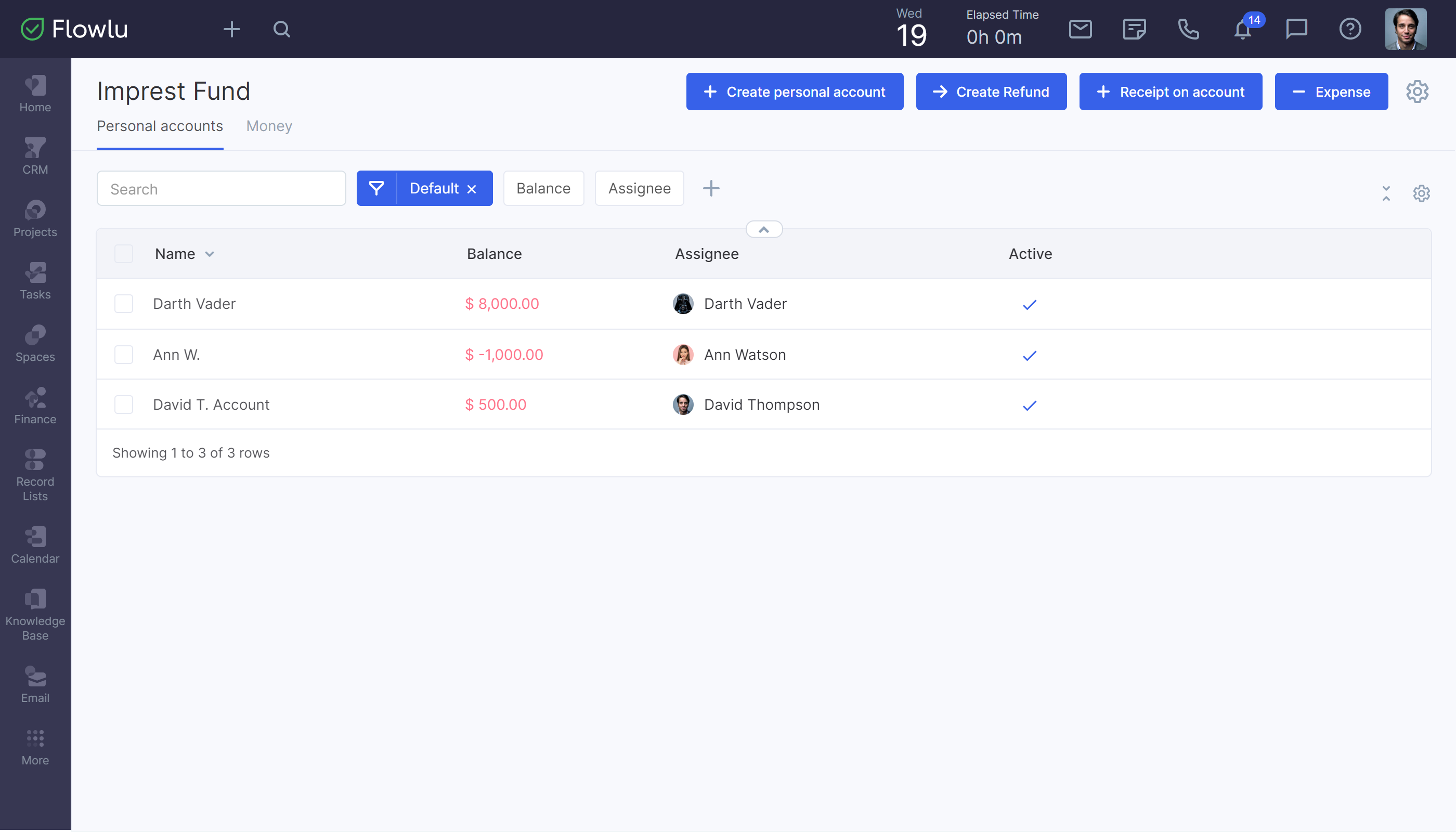Click the global search magnifier icon

click(282, 29)
